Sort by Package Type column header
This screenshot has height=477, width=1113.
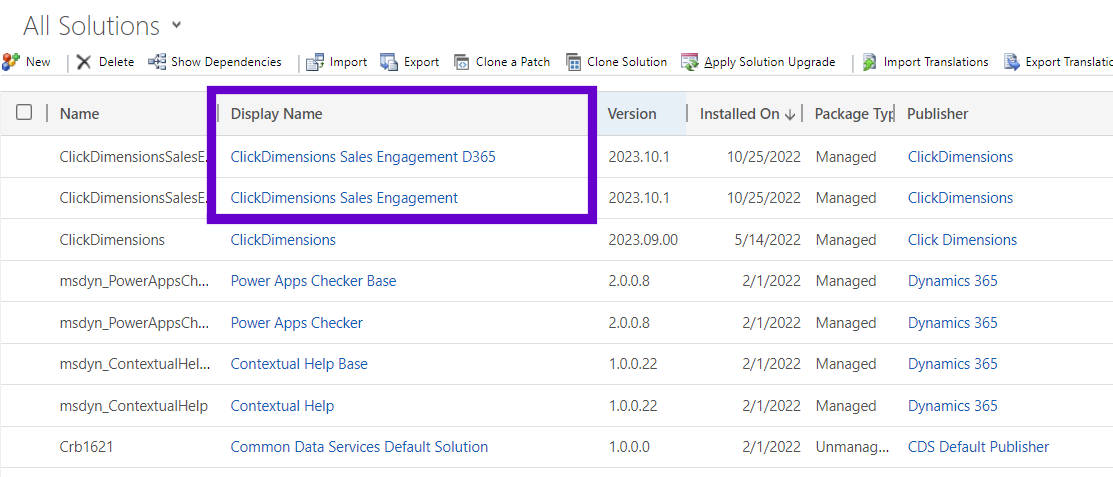(854, 114)
